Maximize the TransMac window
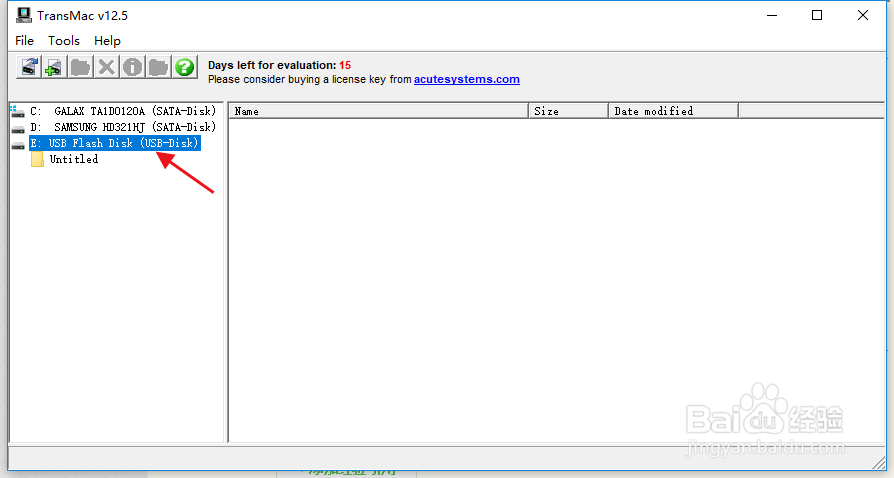894x478 pixels. click(817, 15)
